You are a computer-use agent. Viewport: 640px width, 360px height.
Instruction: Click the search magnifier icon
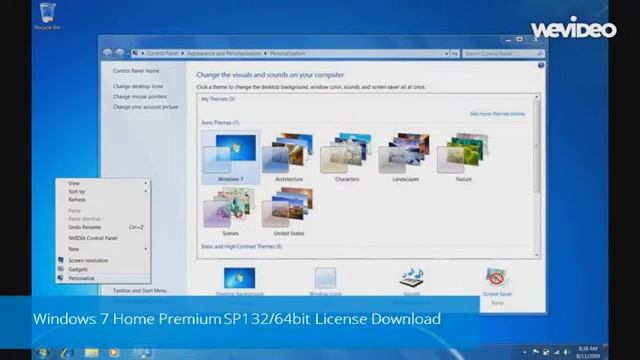pyautogui.click(x=540, y=53)
